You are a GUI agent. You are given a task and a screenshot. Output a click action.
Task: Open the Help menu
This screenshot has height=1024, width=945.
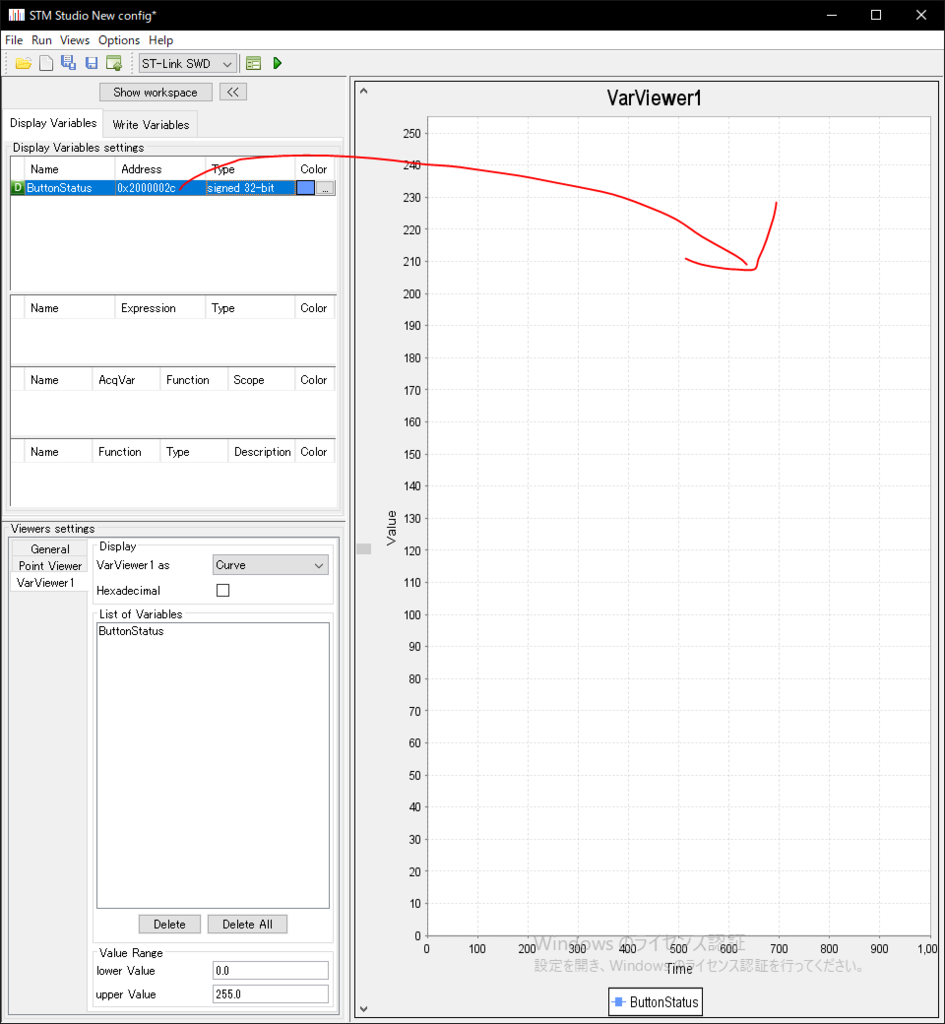(x=161, y=40)
